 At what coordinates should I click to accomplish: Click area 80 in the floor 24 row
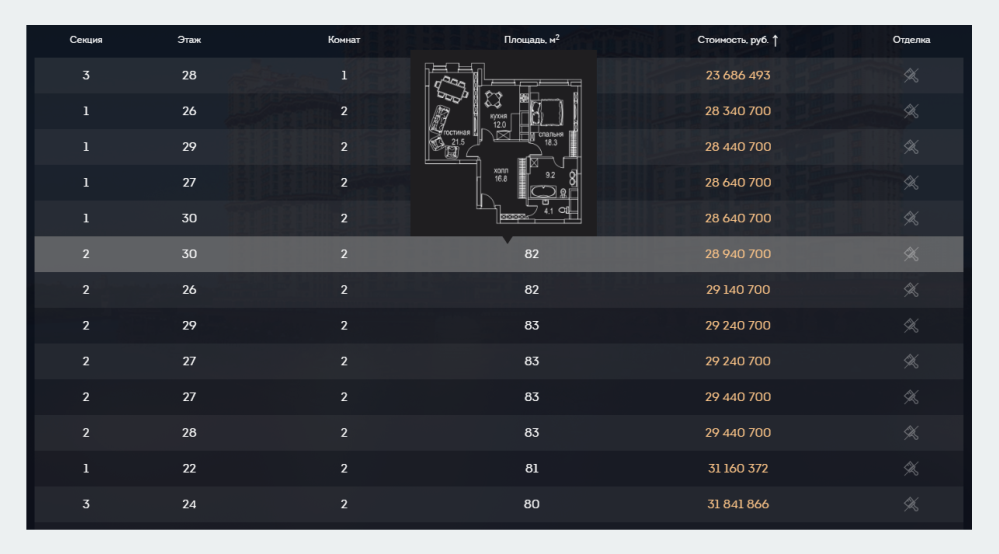click(531, 504)
